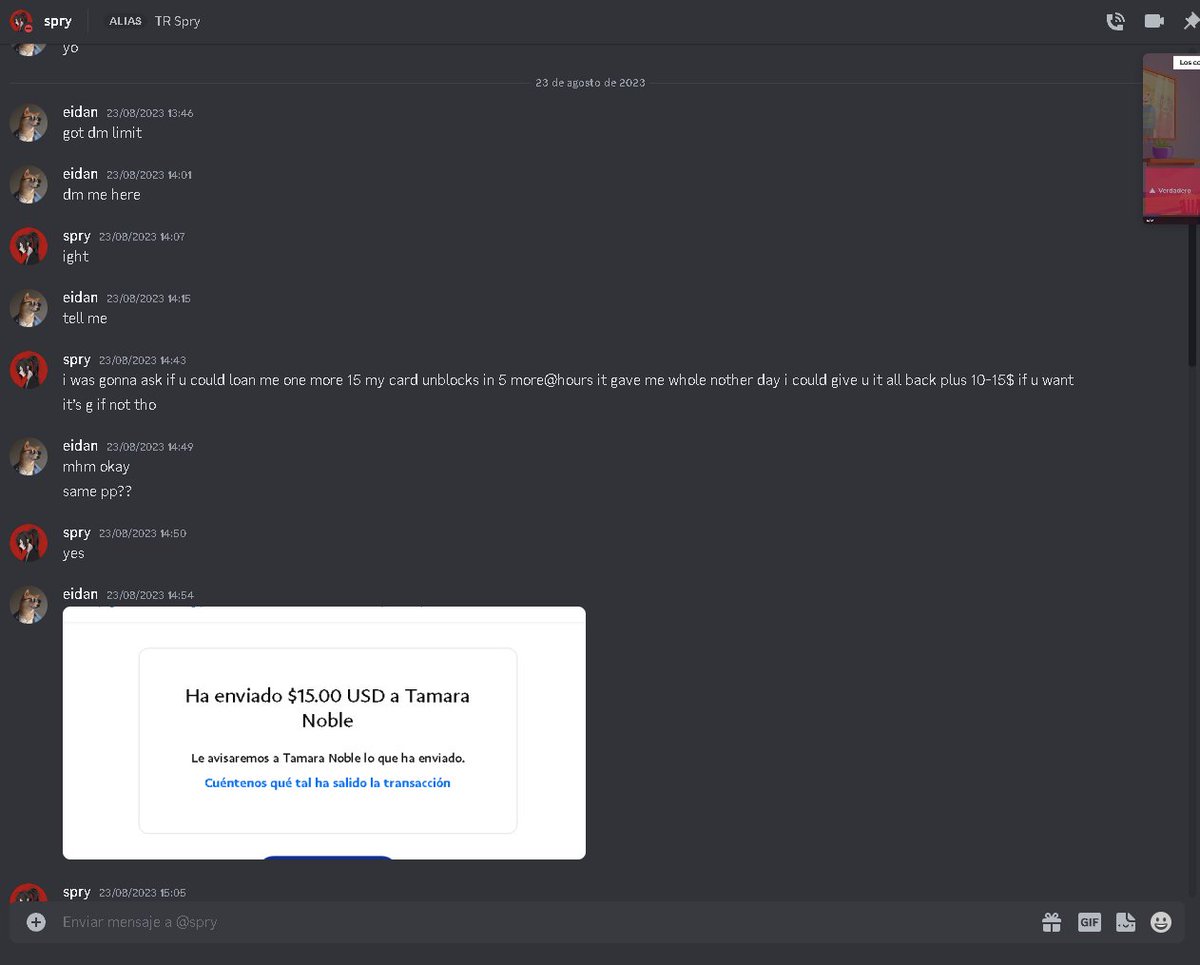The width and height of the screenshot is (1200, 965).
Task: Click the heading 'Ha enviado $15.00 USD a Tamara Noble'
Action: [x=327, y=708]
